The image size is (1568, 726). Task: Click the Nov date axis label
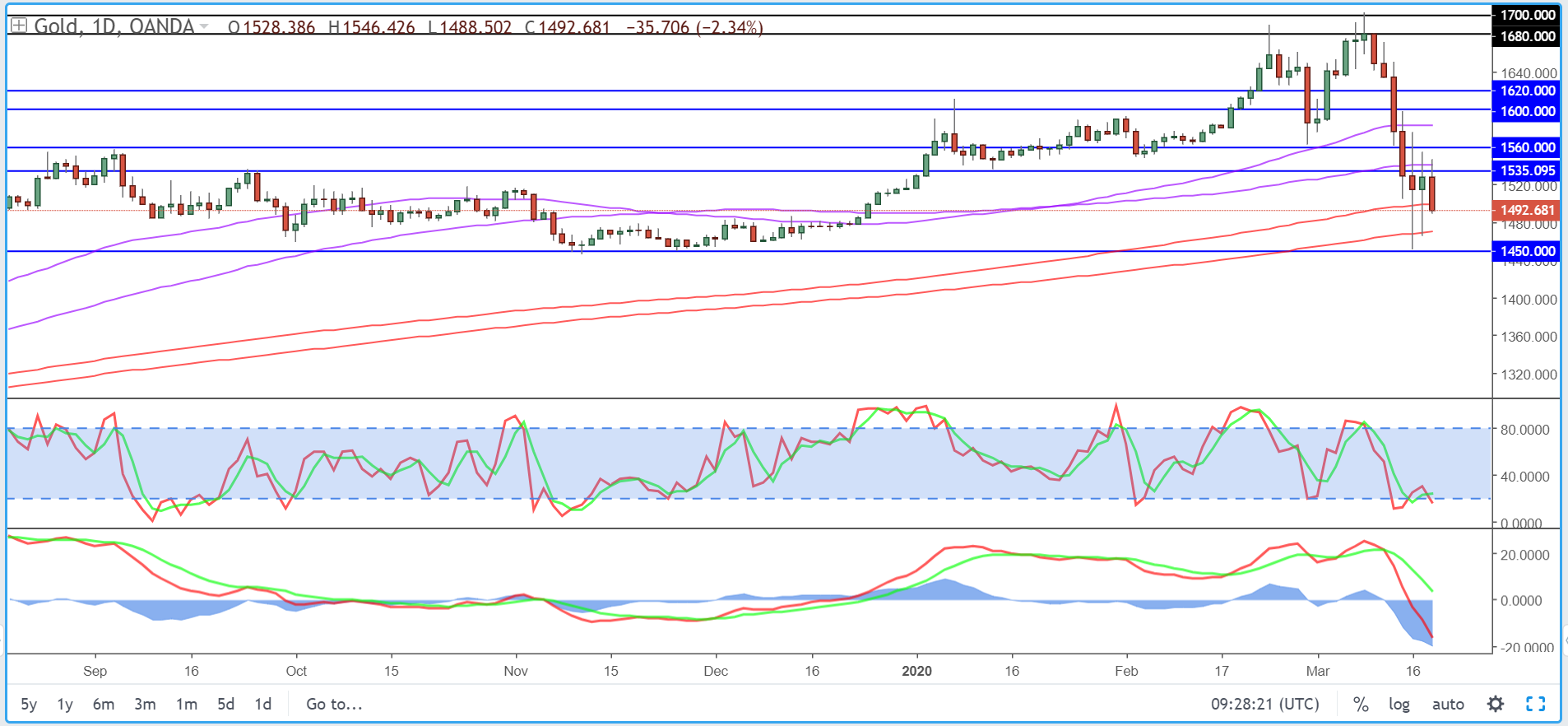click(516, 671)
